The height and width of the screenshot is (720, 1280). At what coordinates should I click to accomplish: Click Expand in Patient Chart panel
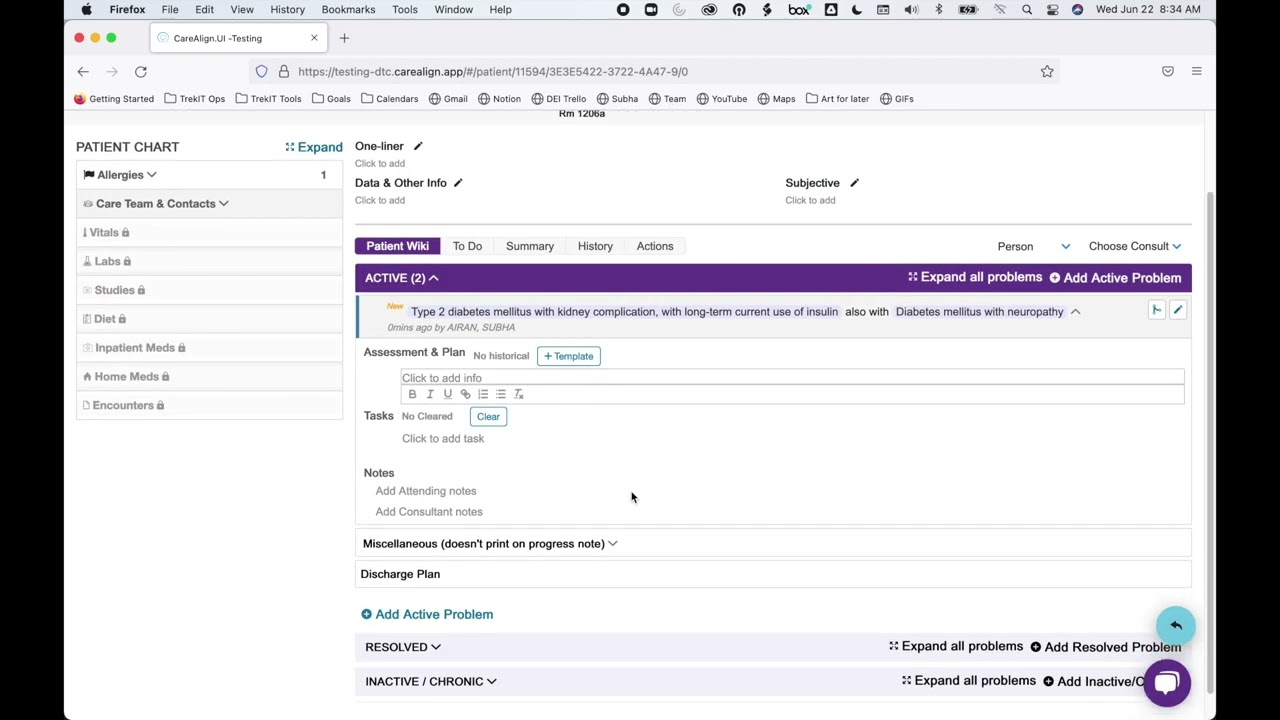[x=314, y=147]
